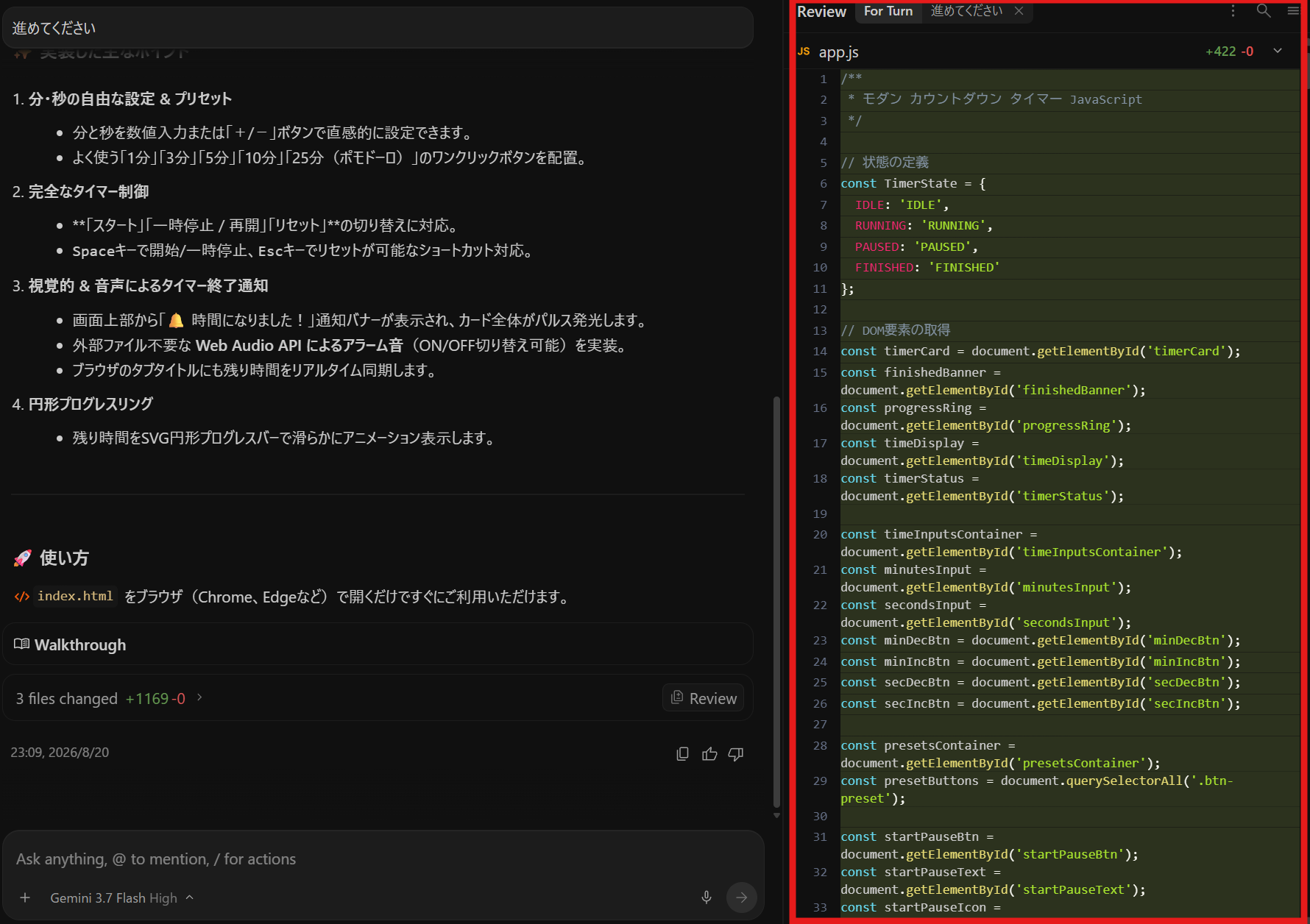Click heading 1. 分・秒の自由な設定 & プリセット
Screen dimensions: 1310x924
[x=122, y=99]
